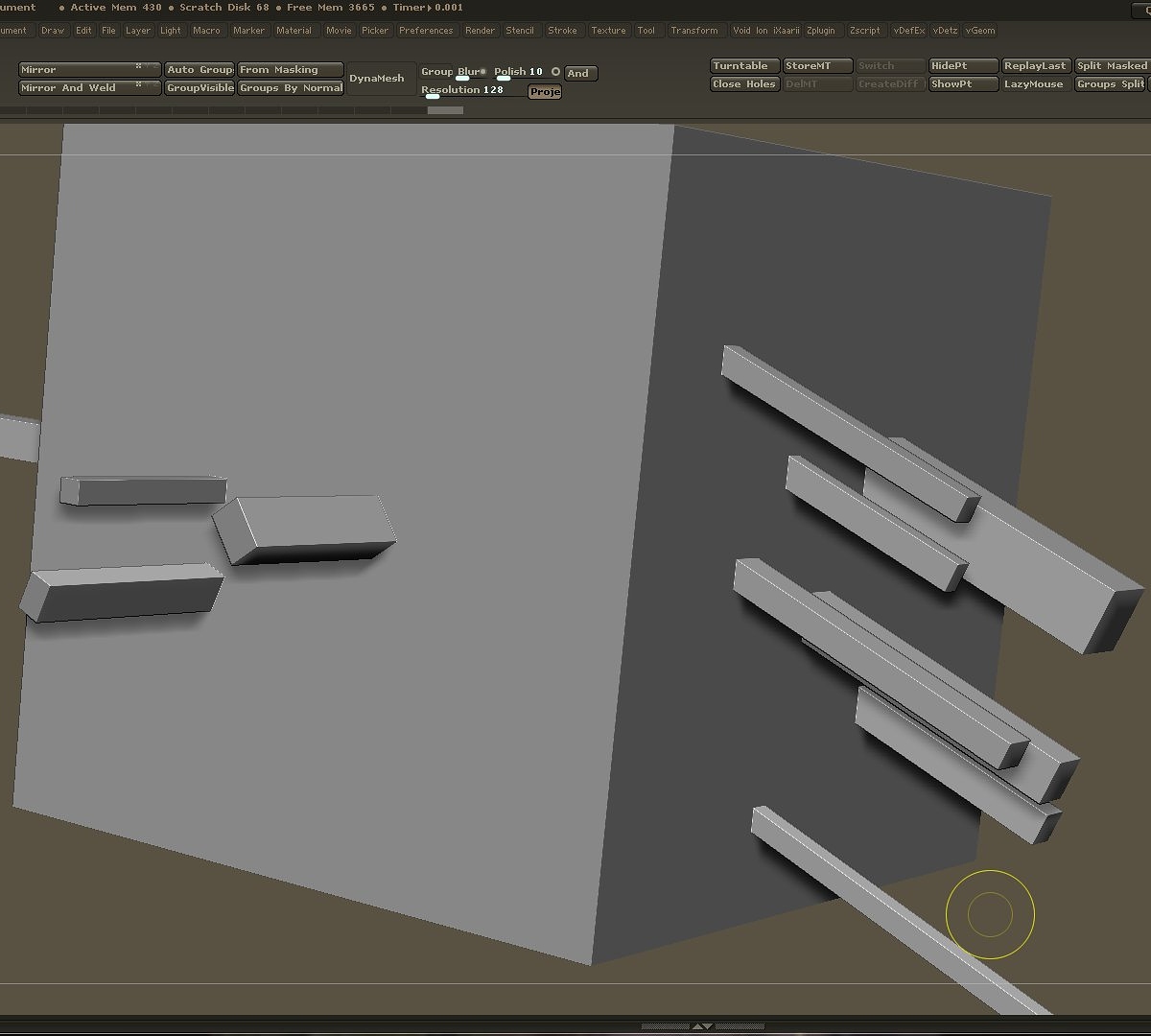Toggle the X axis on the Mirror button
Screen dimensions: 1151x1036
click(138, 66)
